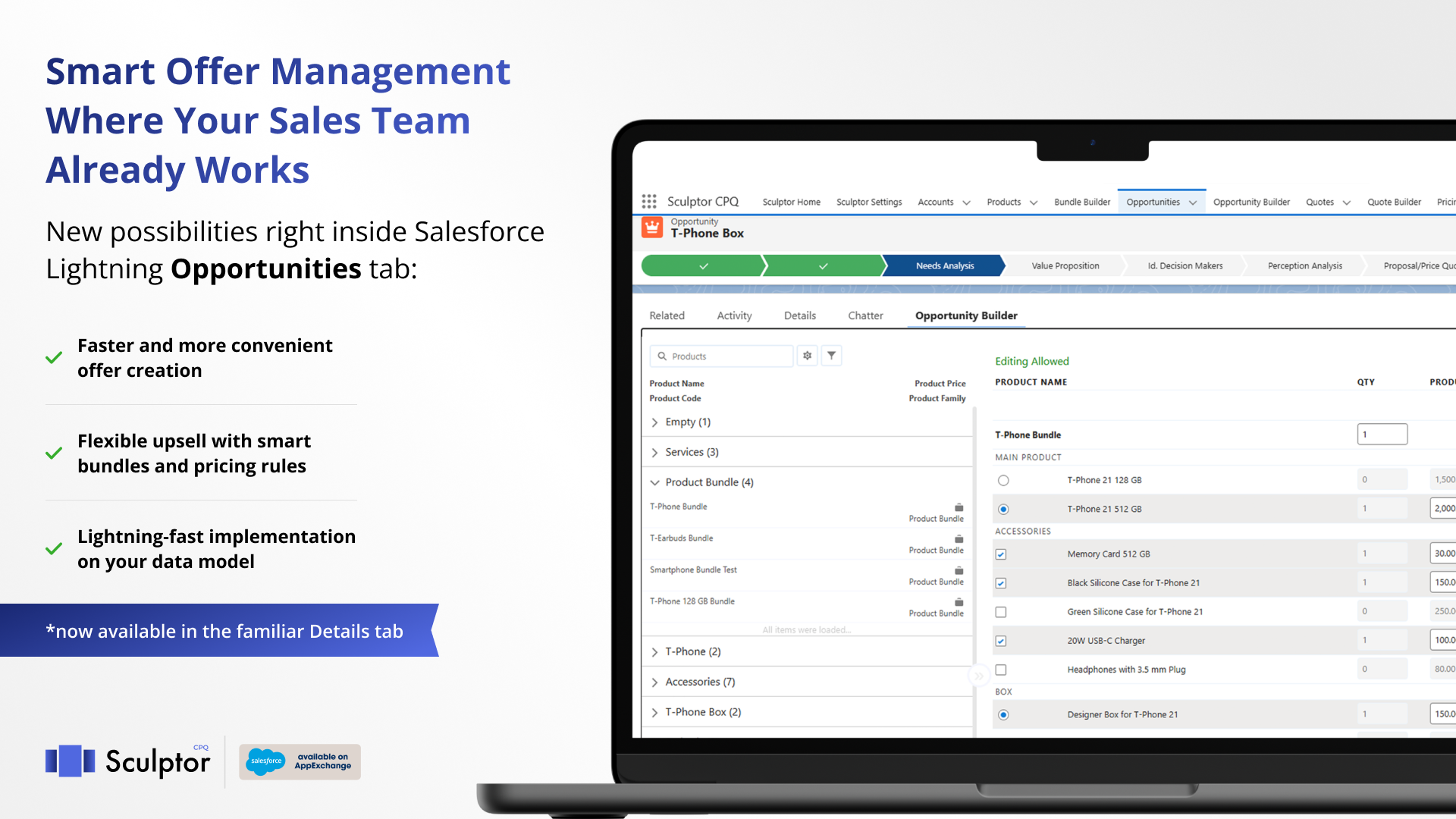Screen dimensions: 1456x819
Task: Click the T-Earbuds Bundle briefcase icon
Action: 959,539
